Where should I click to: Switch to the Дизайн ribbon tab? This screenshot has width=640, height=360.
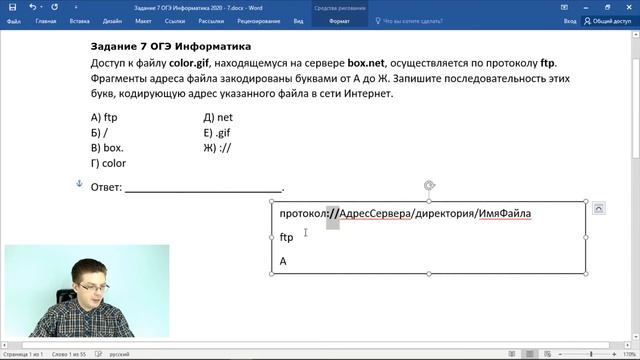[112, 21]
